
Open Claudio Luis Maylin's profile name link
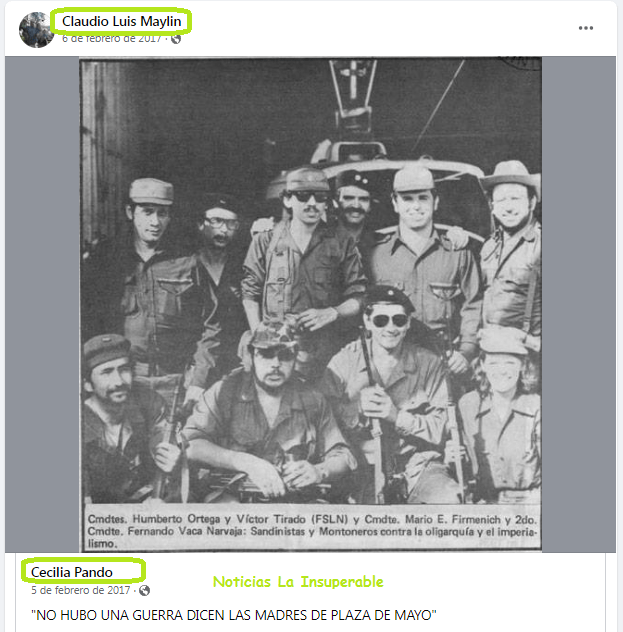(122, 21)
